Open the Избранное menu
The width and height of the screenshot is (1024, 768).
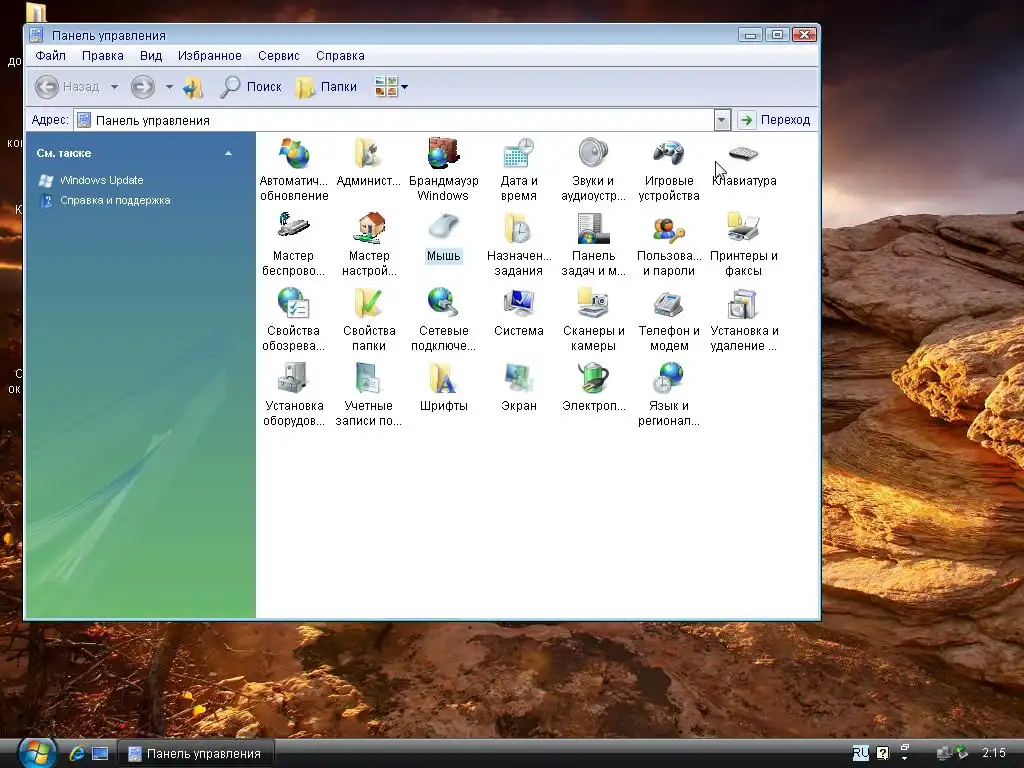pyautogui.click(x=210, y=56)
